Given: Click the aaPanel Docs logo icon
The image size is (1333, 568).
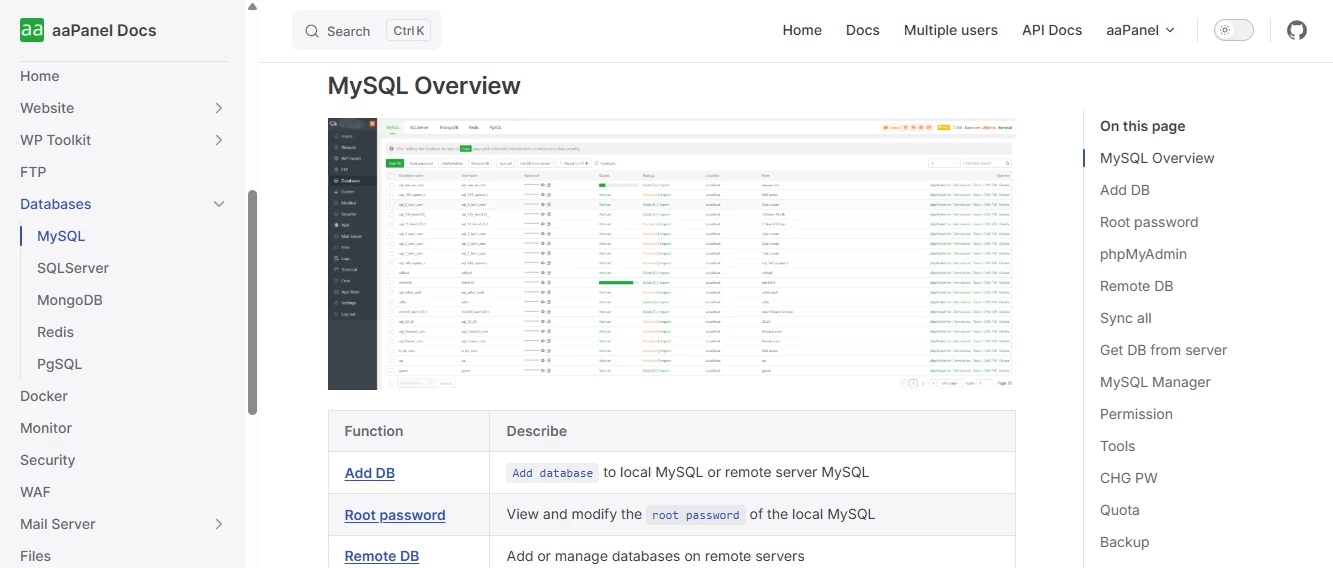Looking at the screenshot, I should coord(32,30).
